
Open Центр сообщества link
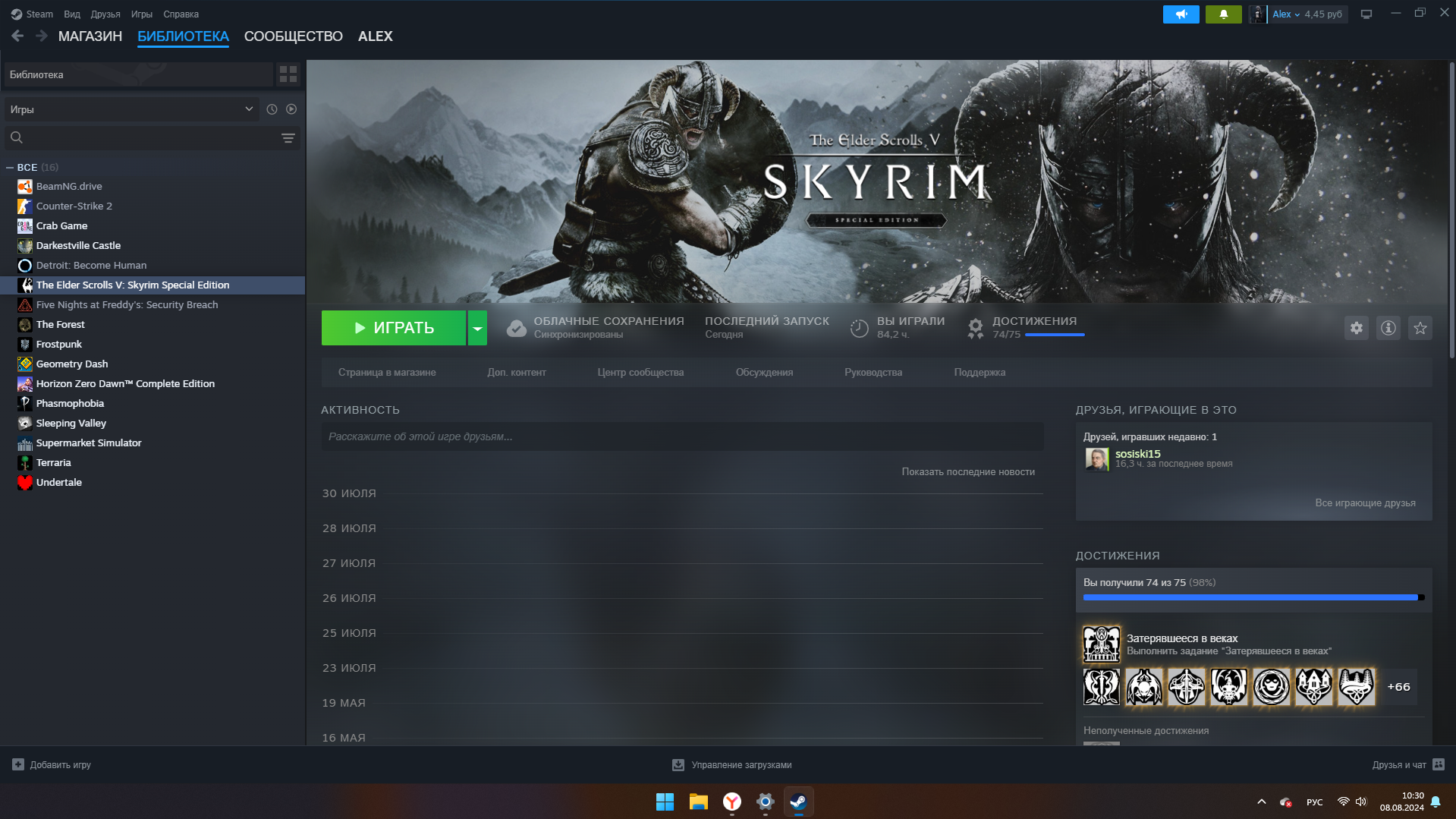[x=640, y=373]
